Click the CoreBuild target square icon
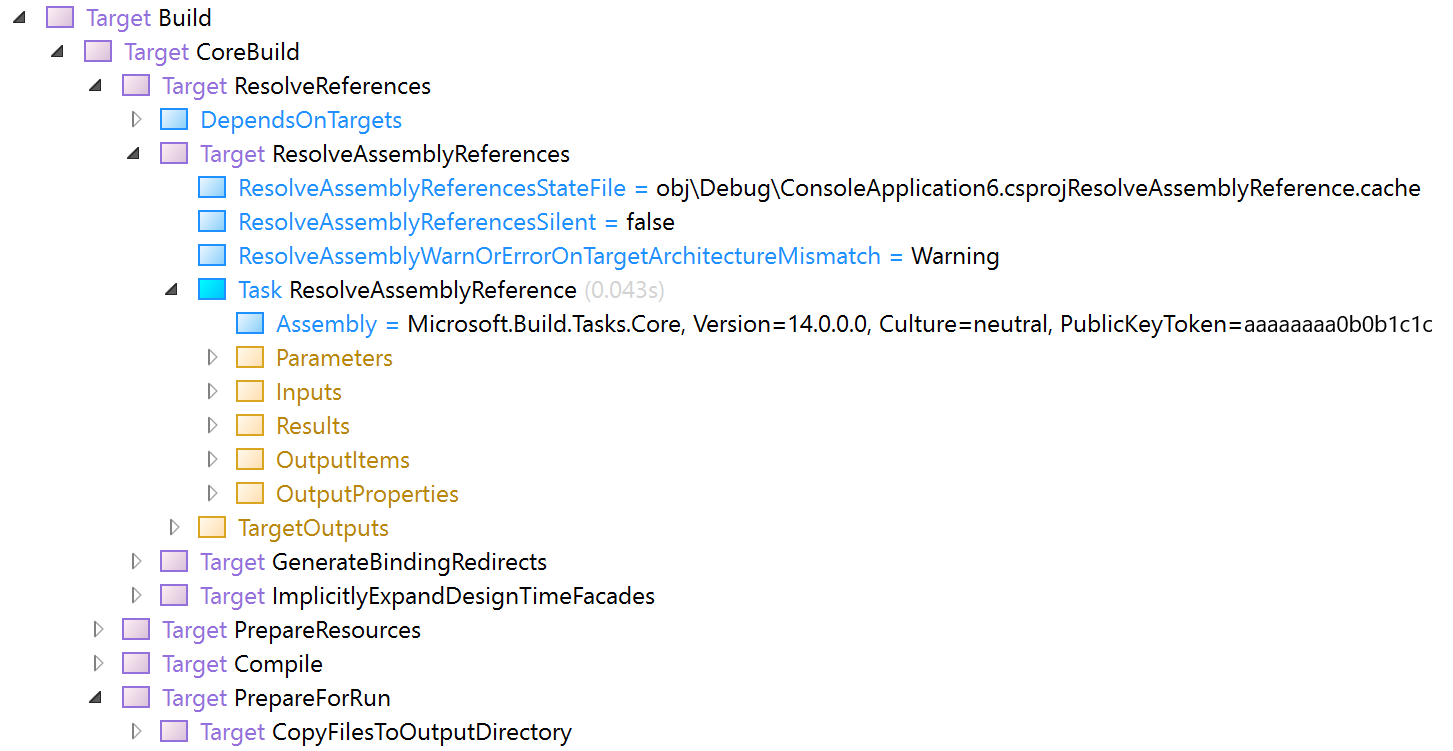1453x751 pixels. click(98, 51)
